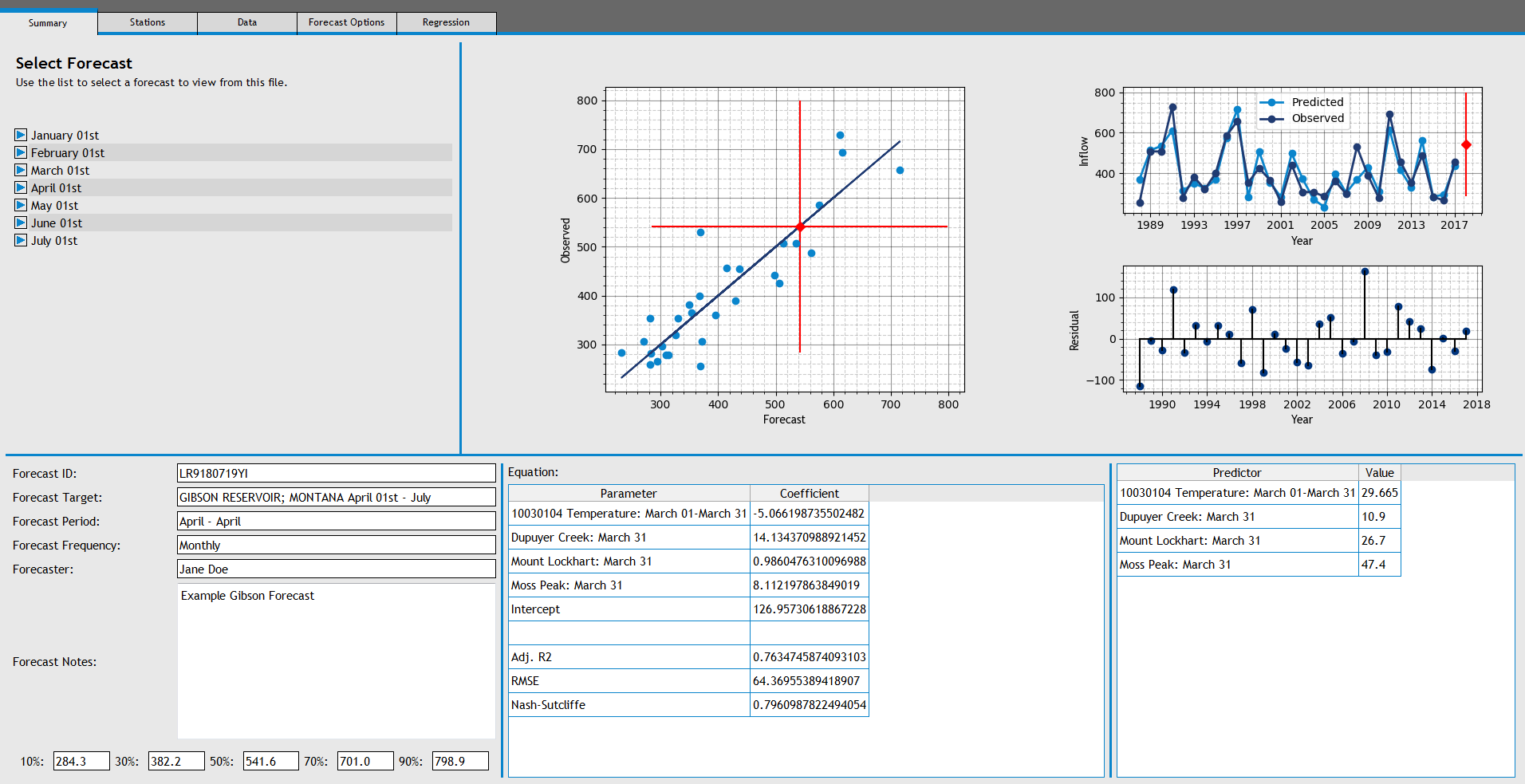Image resolution: width=1525 pixels, height=784 pixels.
Task: Click the Forecast Period field
Action: [x=336, y=521]
